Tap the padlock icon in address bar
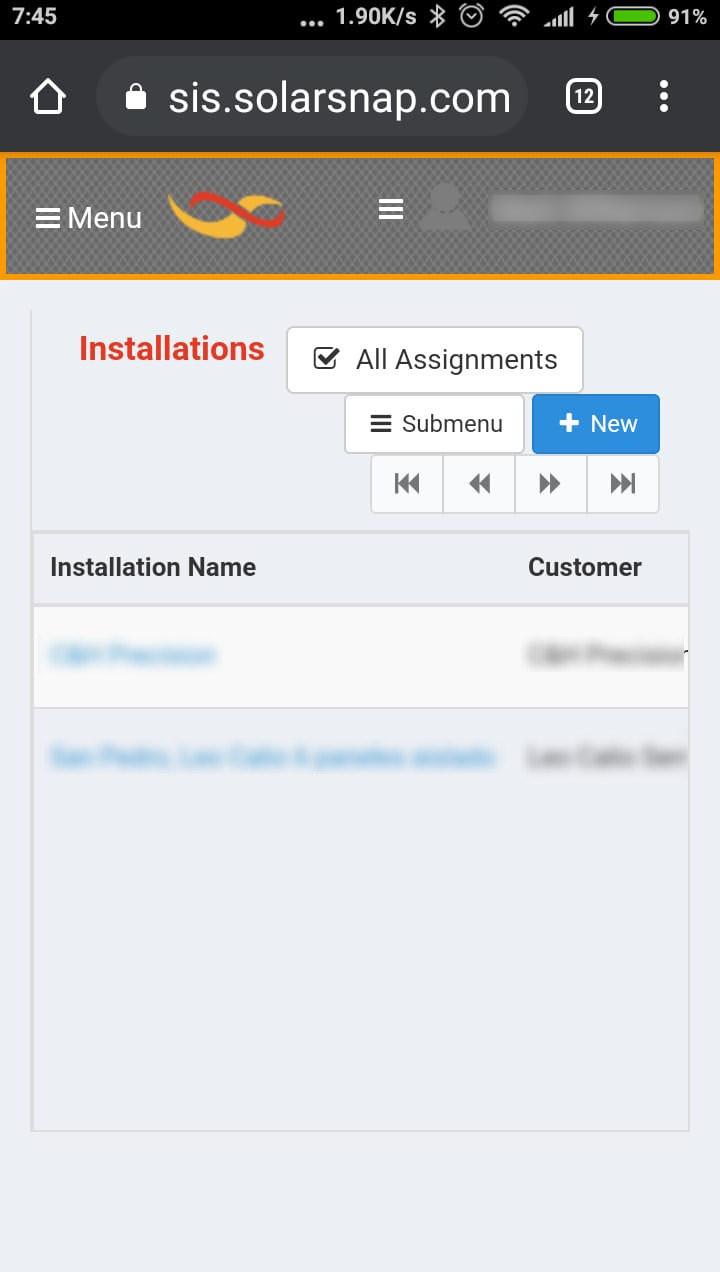The width and height of the screenshot is (720, 1272). (136, 97)
